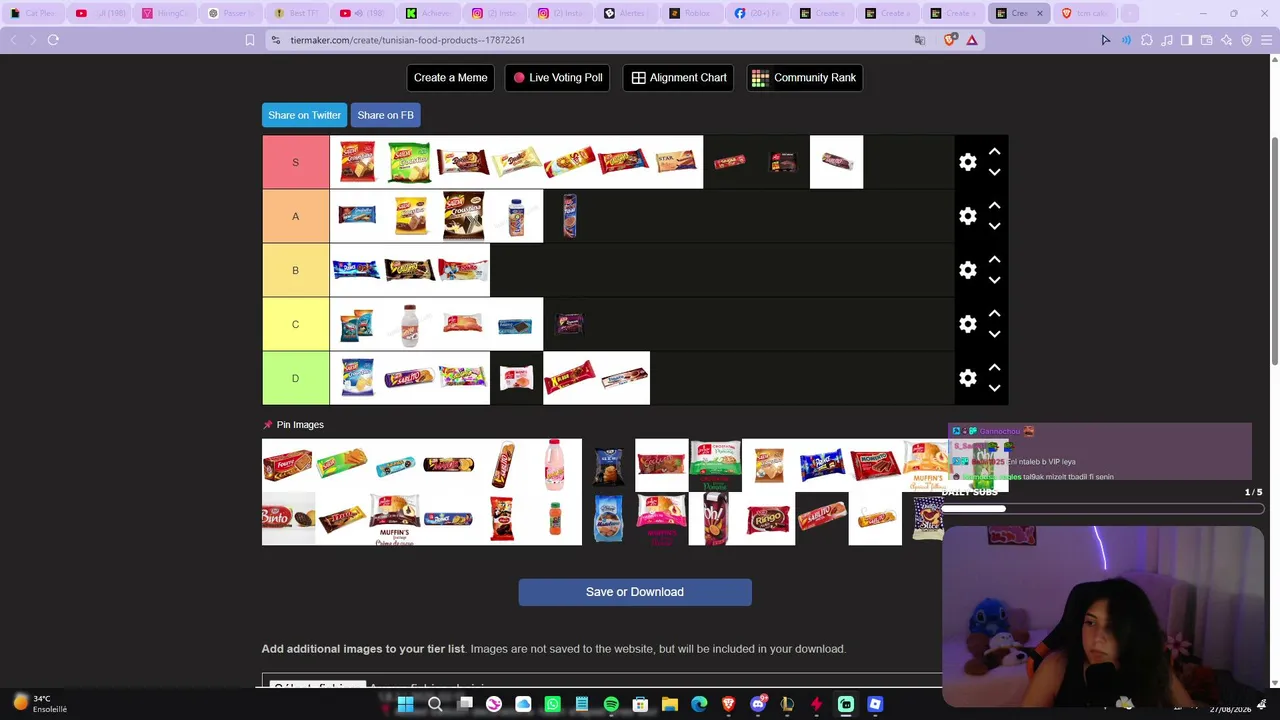The width and height of the screenshot is (1280, 720).
Task: Open Task View from the taskbar
Action: (465, 704)
